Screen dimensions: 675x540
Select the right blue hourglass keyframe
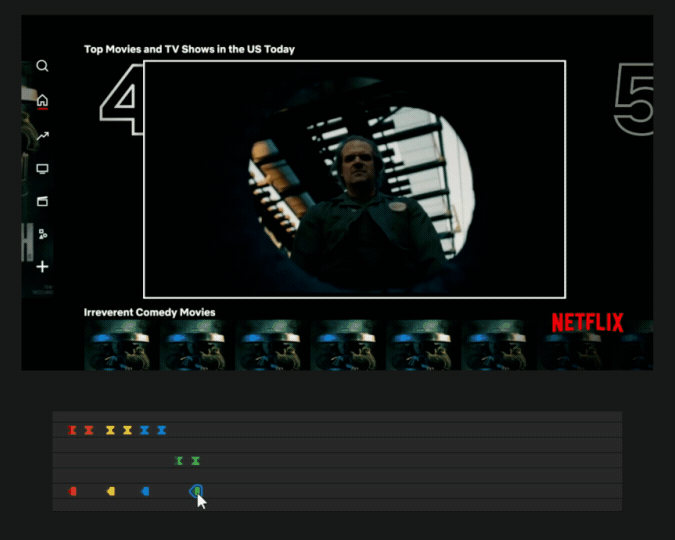[161, 430]
